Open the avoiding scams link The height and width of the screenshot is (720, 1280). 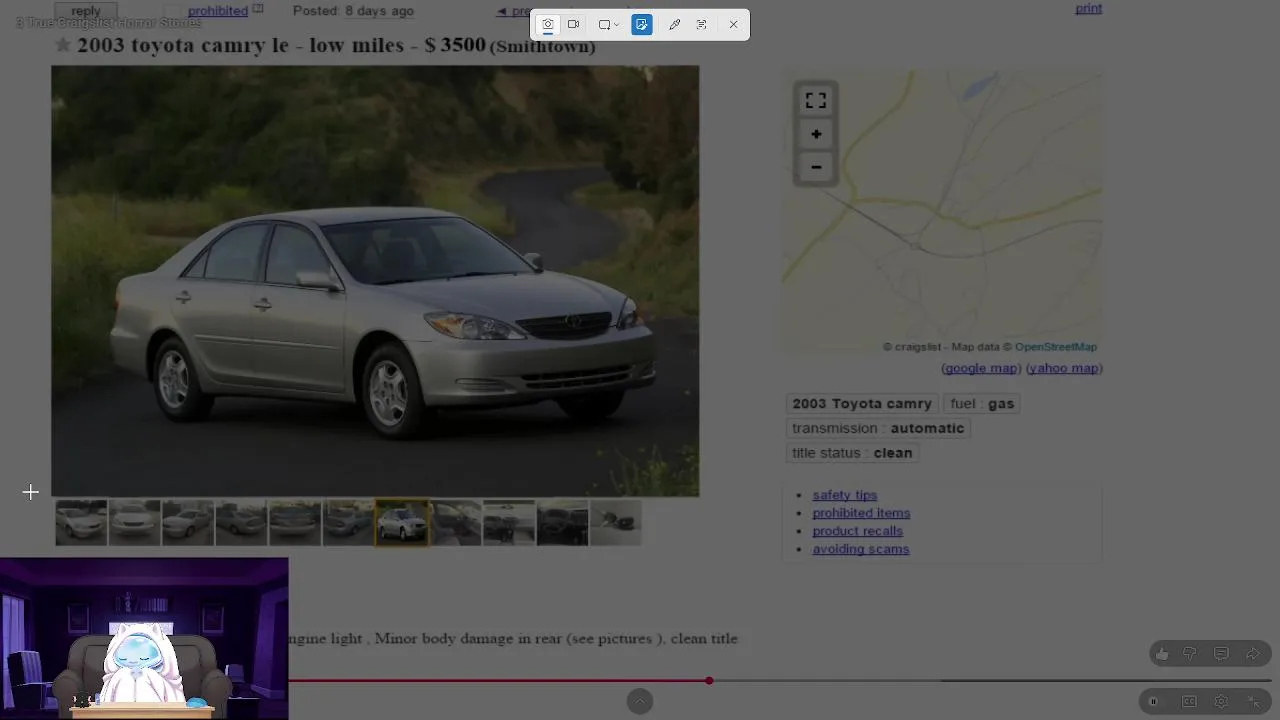(x=861, y=549)
